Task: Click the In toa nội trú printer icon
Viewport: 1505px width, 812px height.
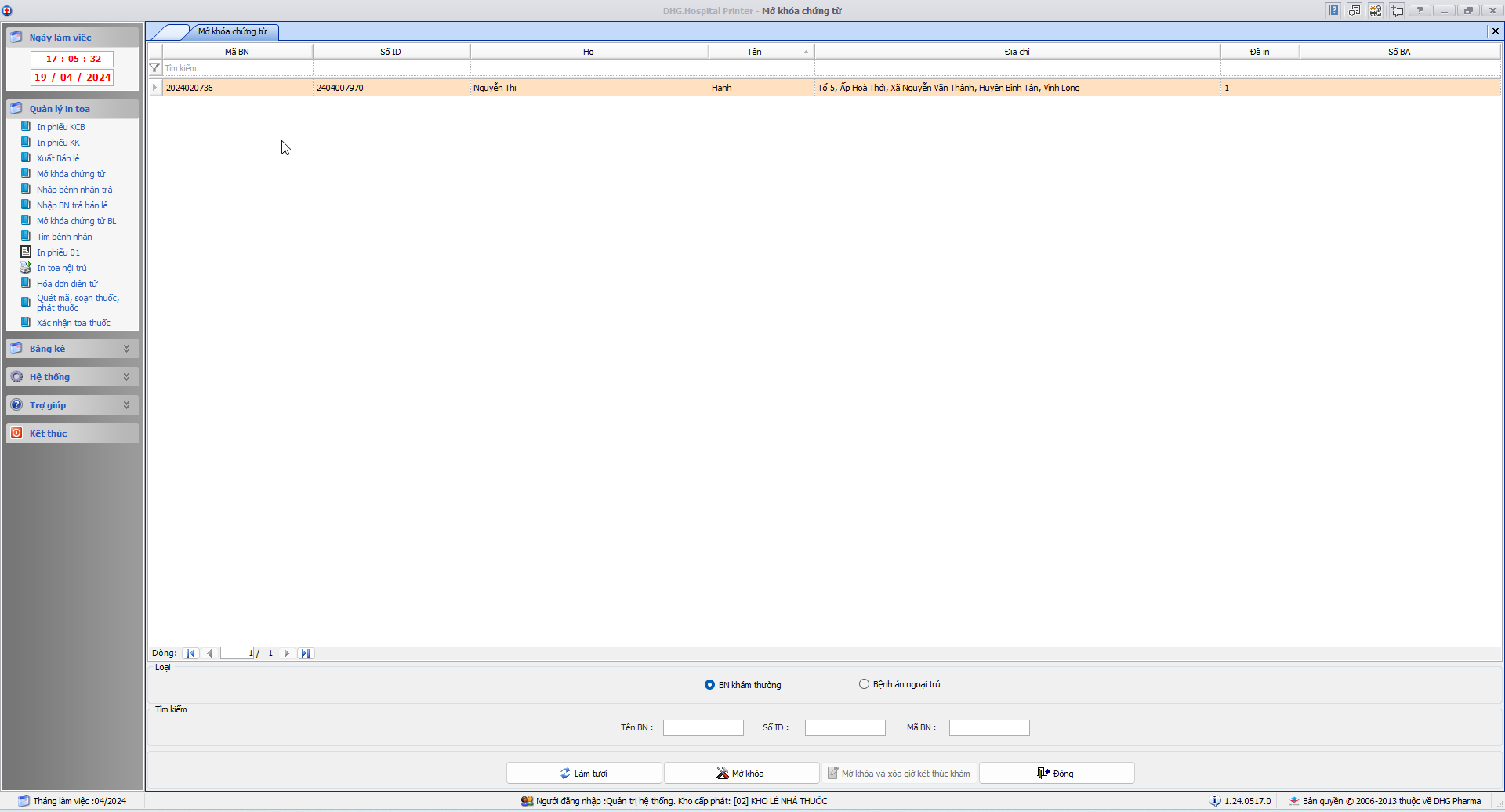Action: [x=26, y=267]
